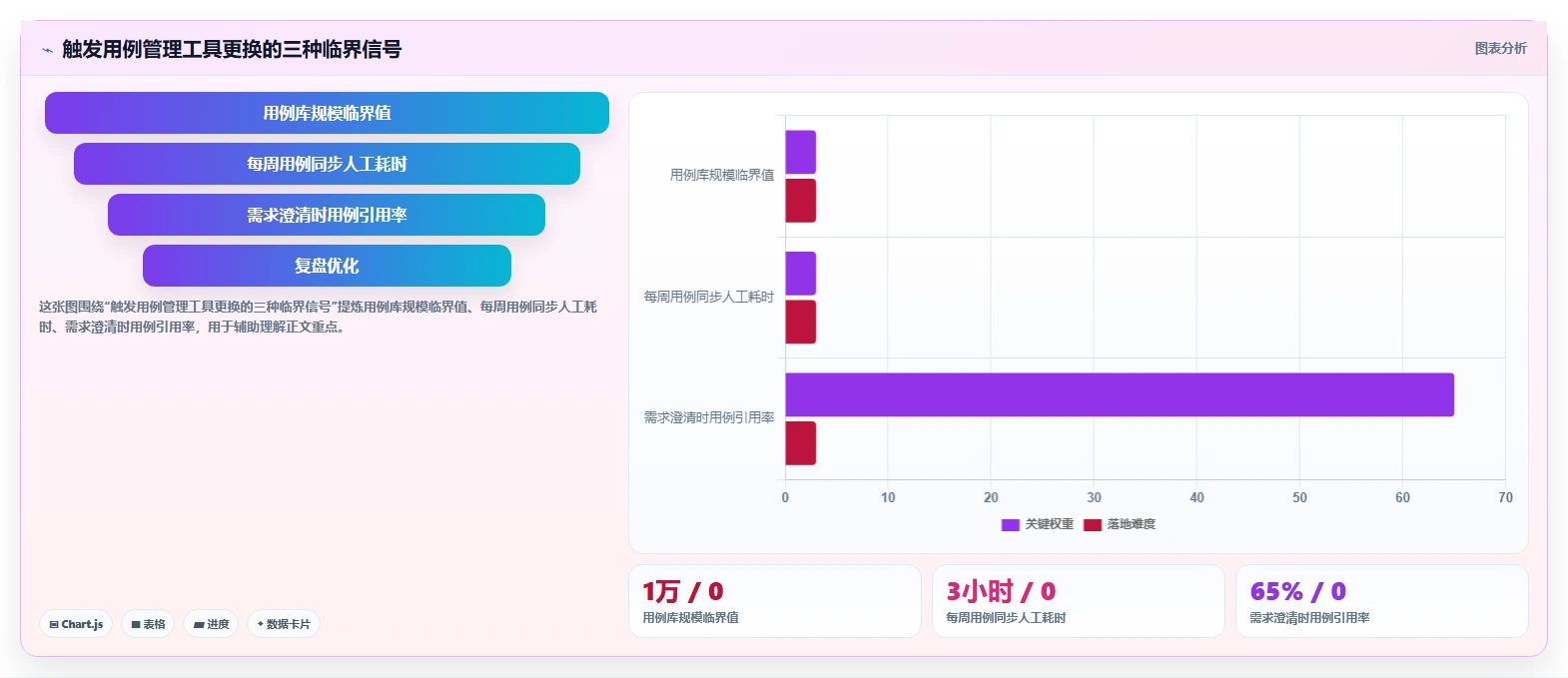This screenshot has width=1568, height=678.
Task: Click the purple bar for 用例库规模临界值
Action: 800,152
